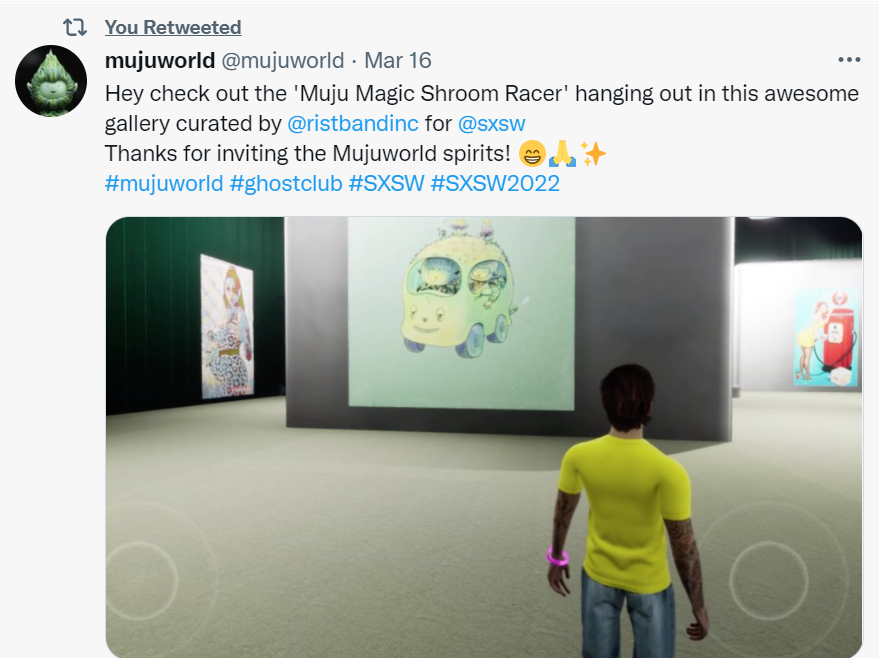Open the @sxsw mention
The height and width of the screenshot is (658, 879).
pos(492,123)
